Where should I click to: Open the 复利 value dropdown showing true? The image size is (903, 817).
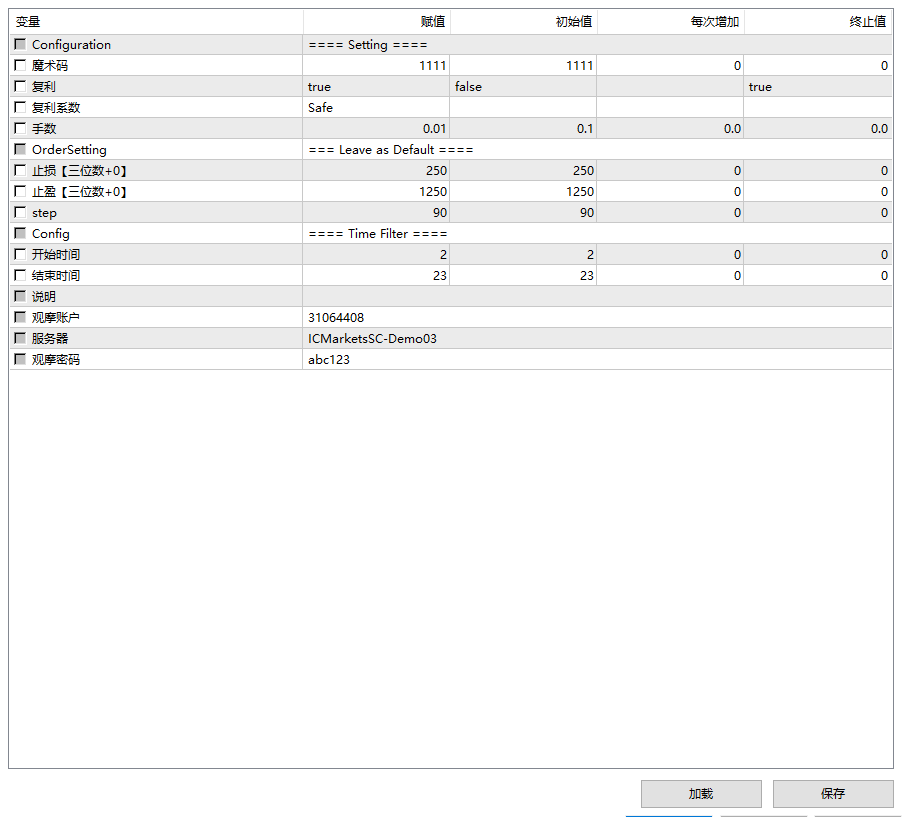pyautogui.click(x=376, y=86)
